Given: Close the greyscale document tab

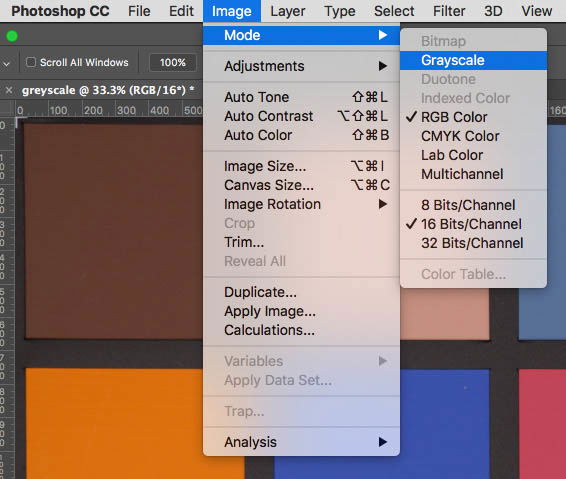Looking at the screenshot, I should (9, 90).
